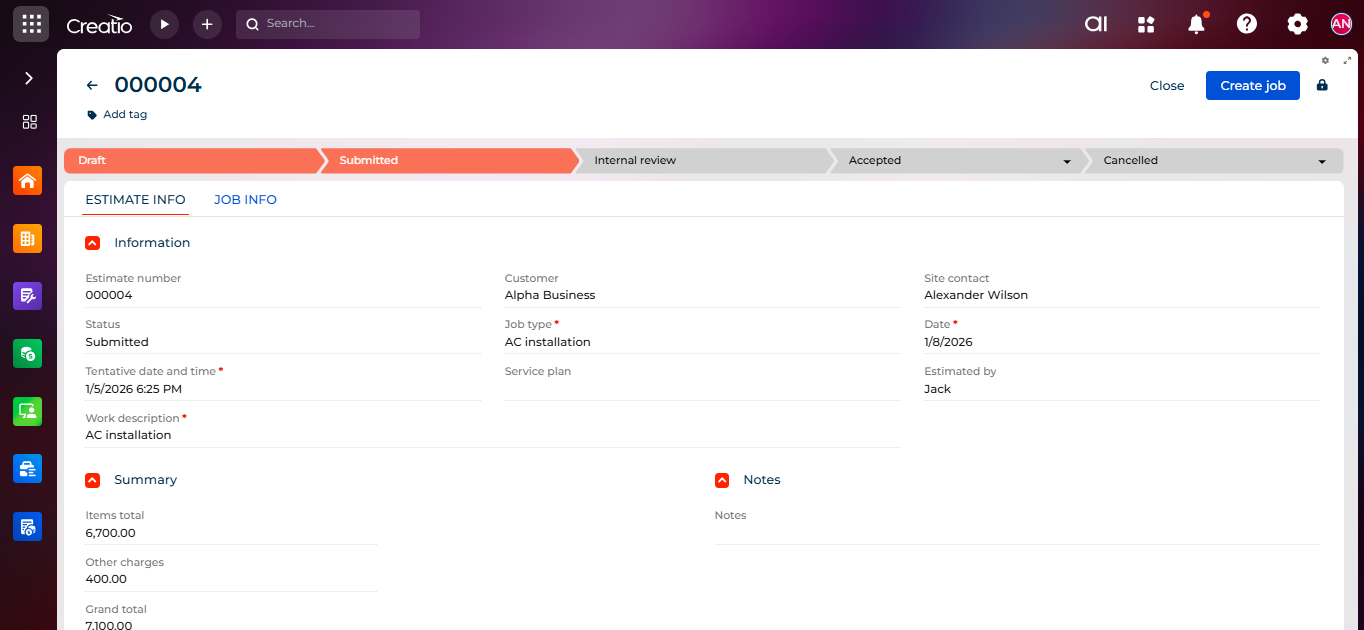Collapse the Information section
This screenshot has width=1364, height=630.
point(93,243)
